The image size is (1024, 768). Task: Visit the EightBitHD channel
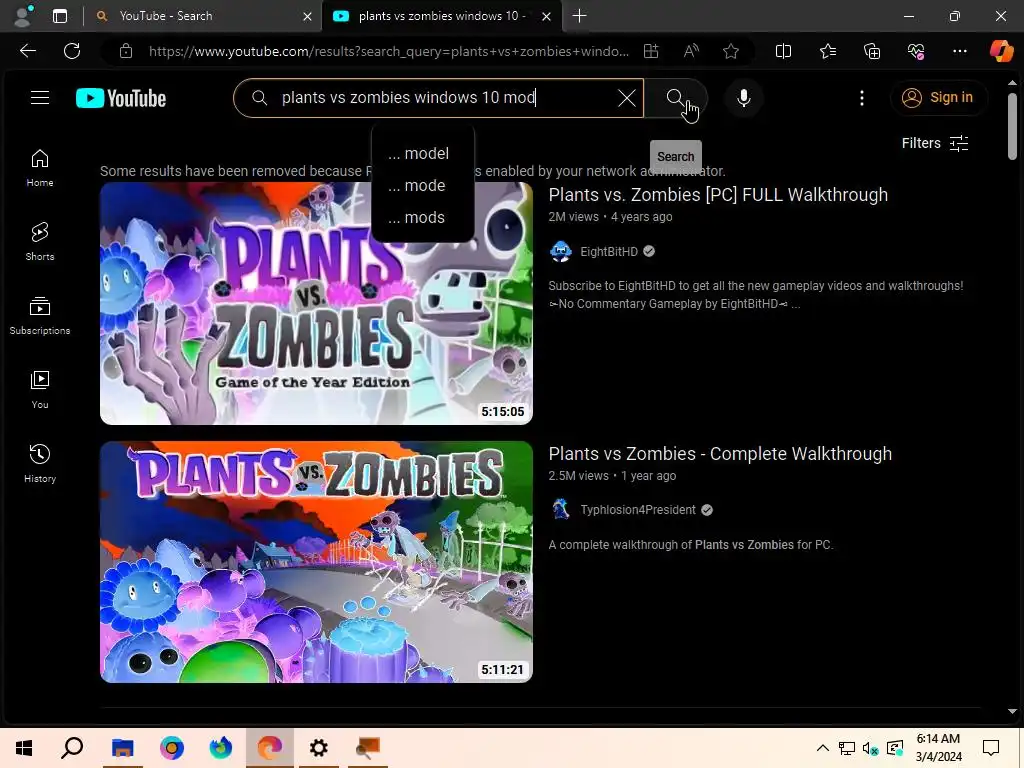[609, 251]
